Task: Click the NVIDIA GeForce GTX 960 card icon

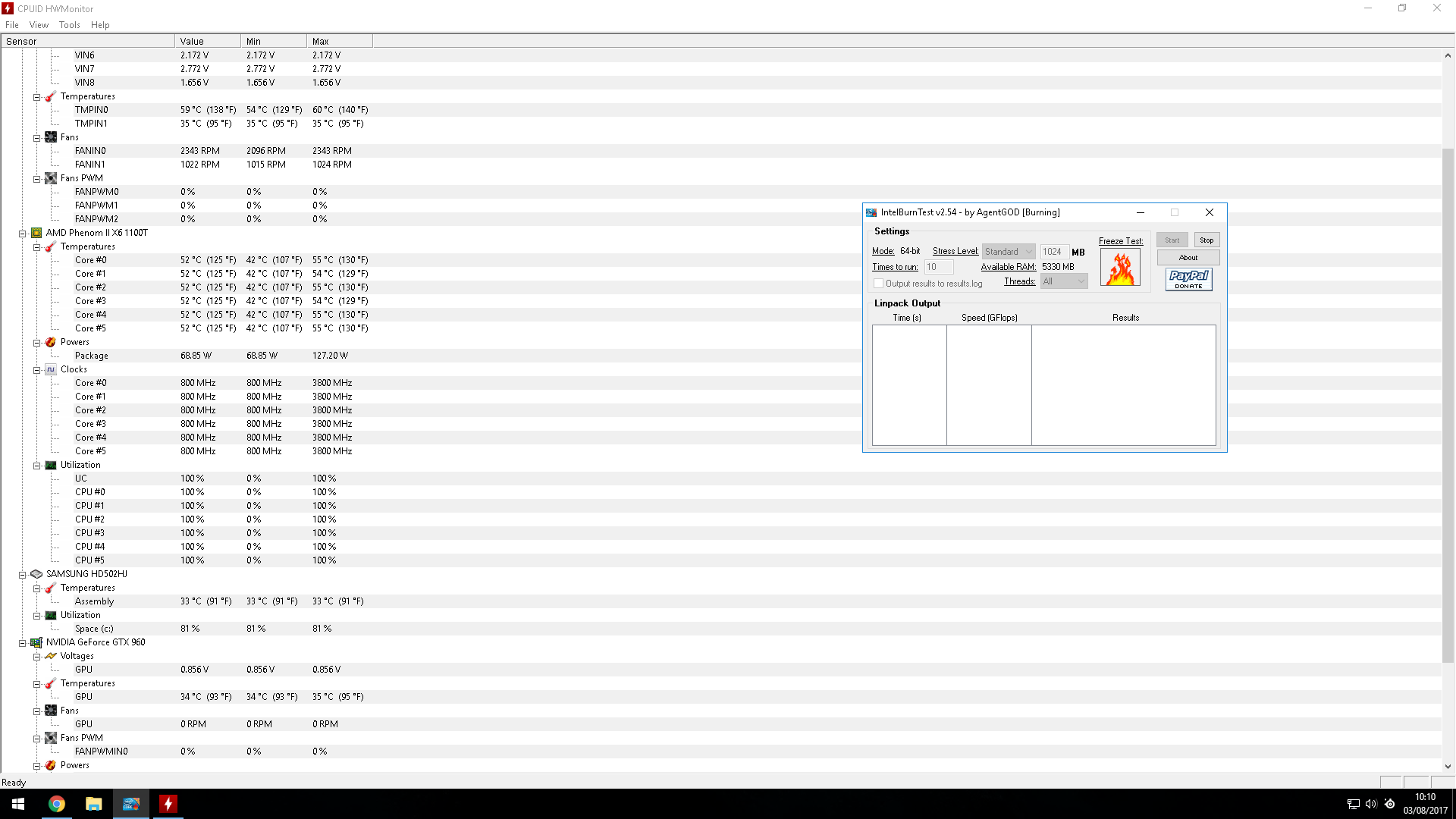Action: [36, 642]
